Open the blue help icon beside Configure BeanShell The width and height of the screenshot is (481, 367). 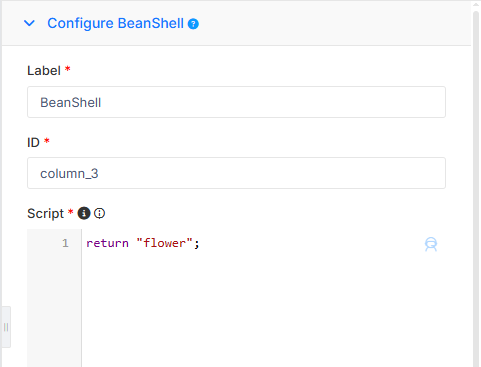click(193, 24)
